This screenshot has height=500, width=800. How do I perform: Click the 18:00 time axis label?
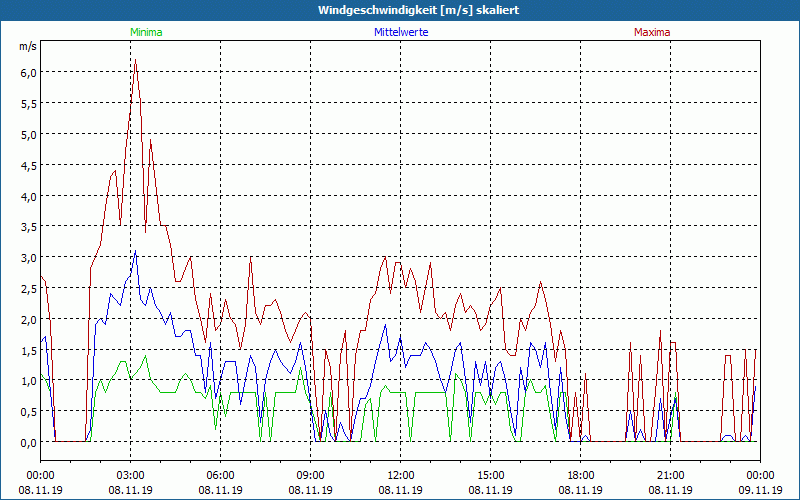pyautogui.click(x=581, y=476)
